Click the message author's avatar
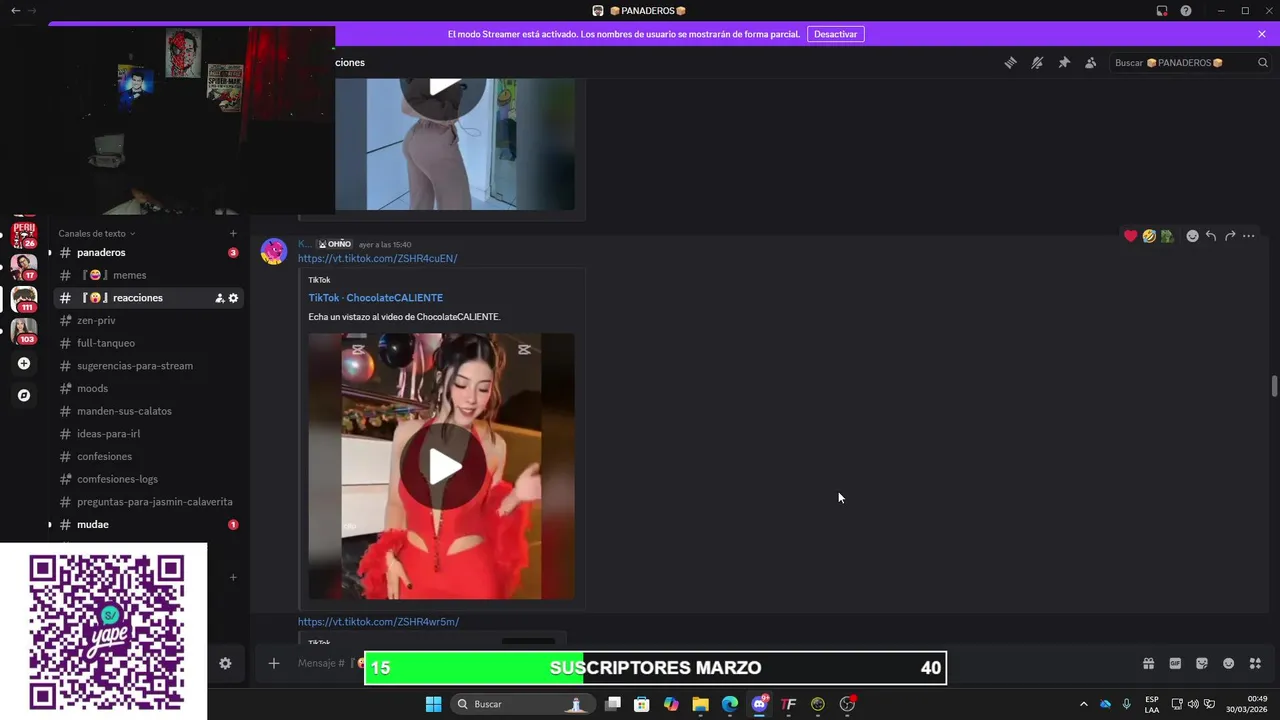Screen dimensions: 1280x720 (274, 251)
